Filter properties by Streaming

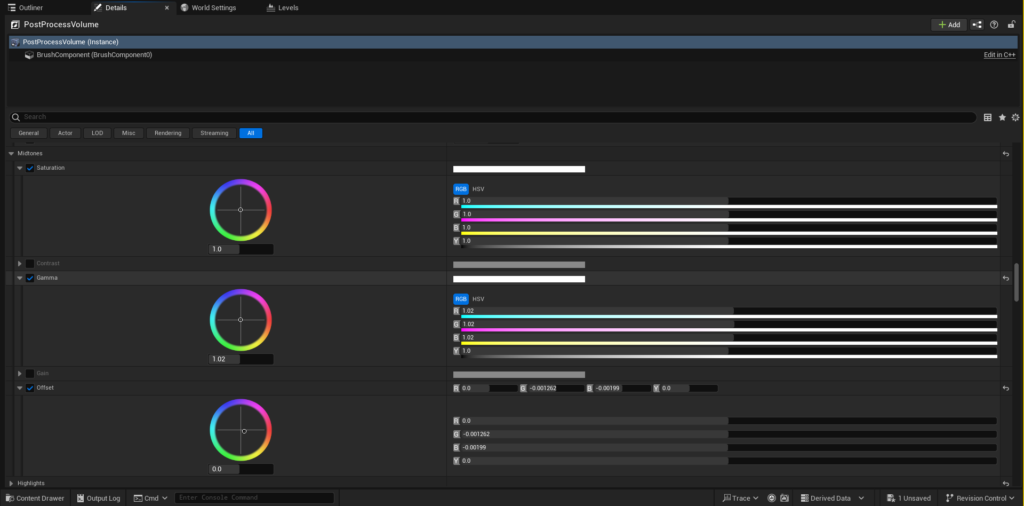tap(214, 133)
